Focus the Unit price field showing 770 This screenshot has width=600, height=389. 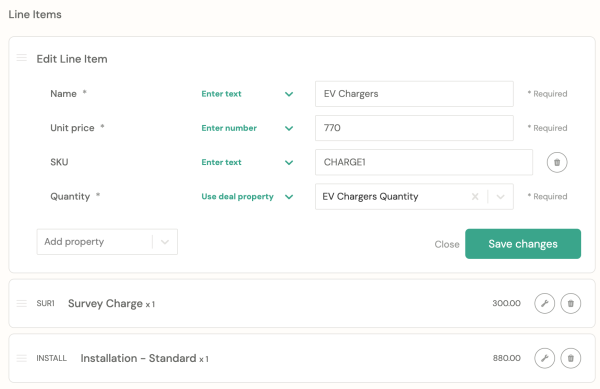[x=414, y=128]
